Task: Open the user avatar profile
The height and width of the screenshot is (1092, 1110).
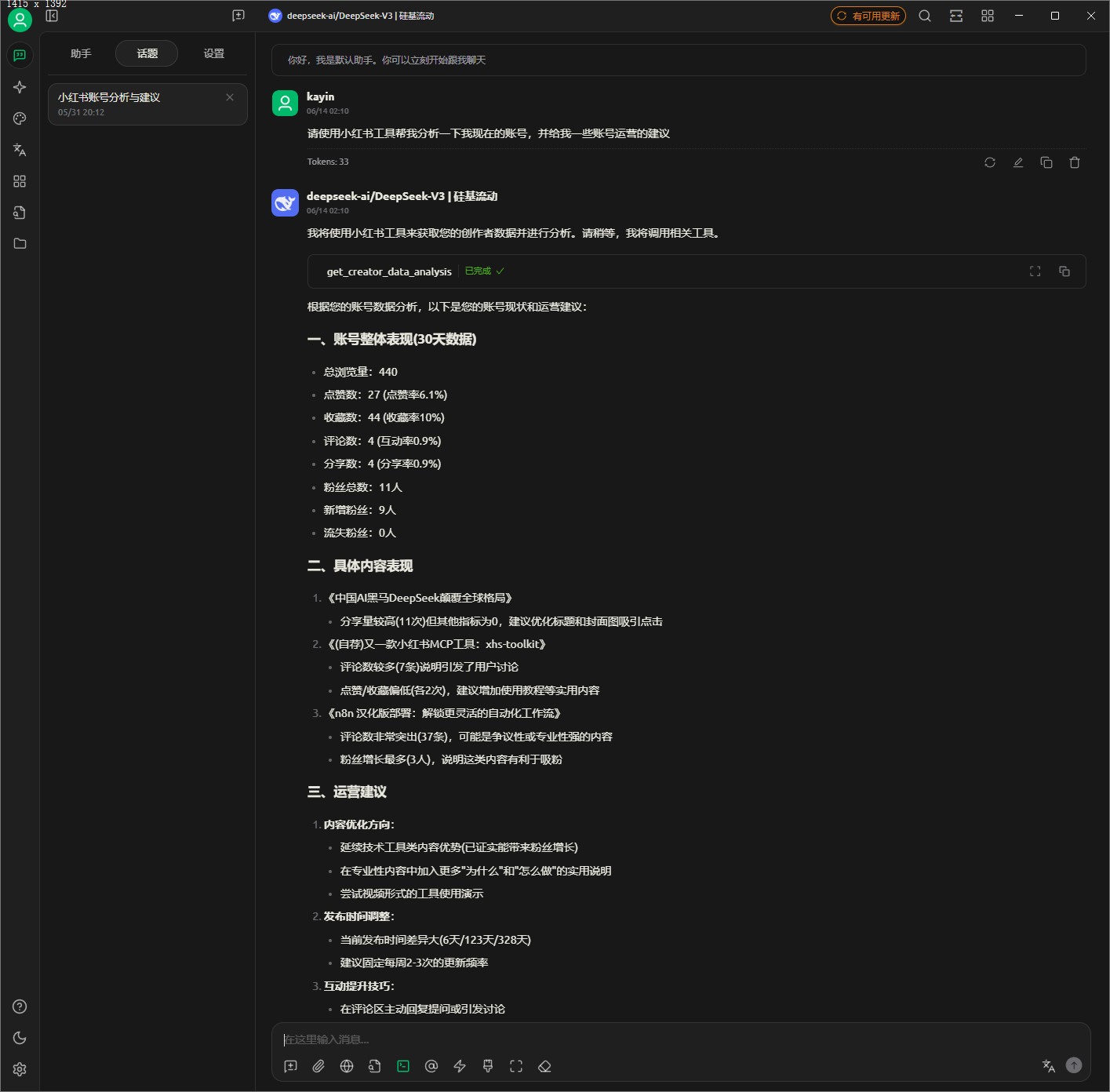Action: pos(20,20)
